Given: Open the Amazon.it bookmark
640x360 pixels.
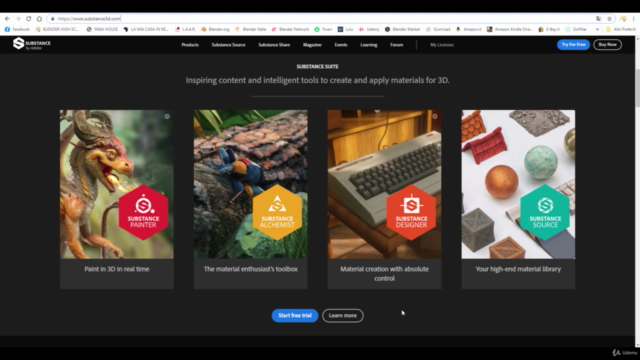Looking at the screenshot, I should click(469, 29).
